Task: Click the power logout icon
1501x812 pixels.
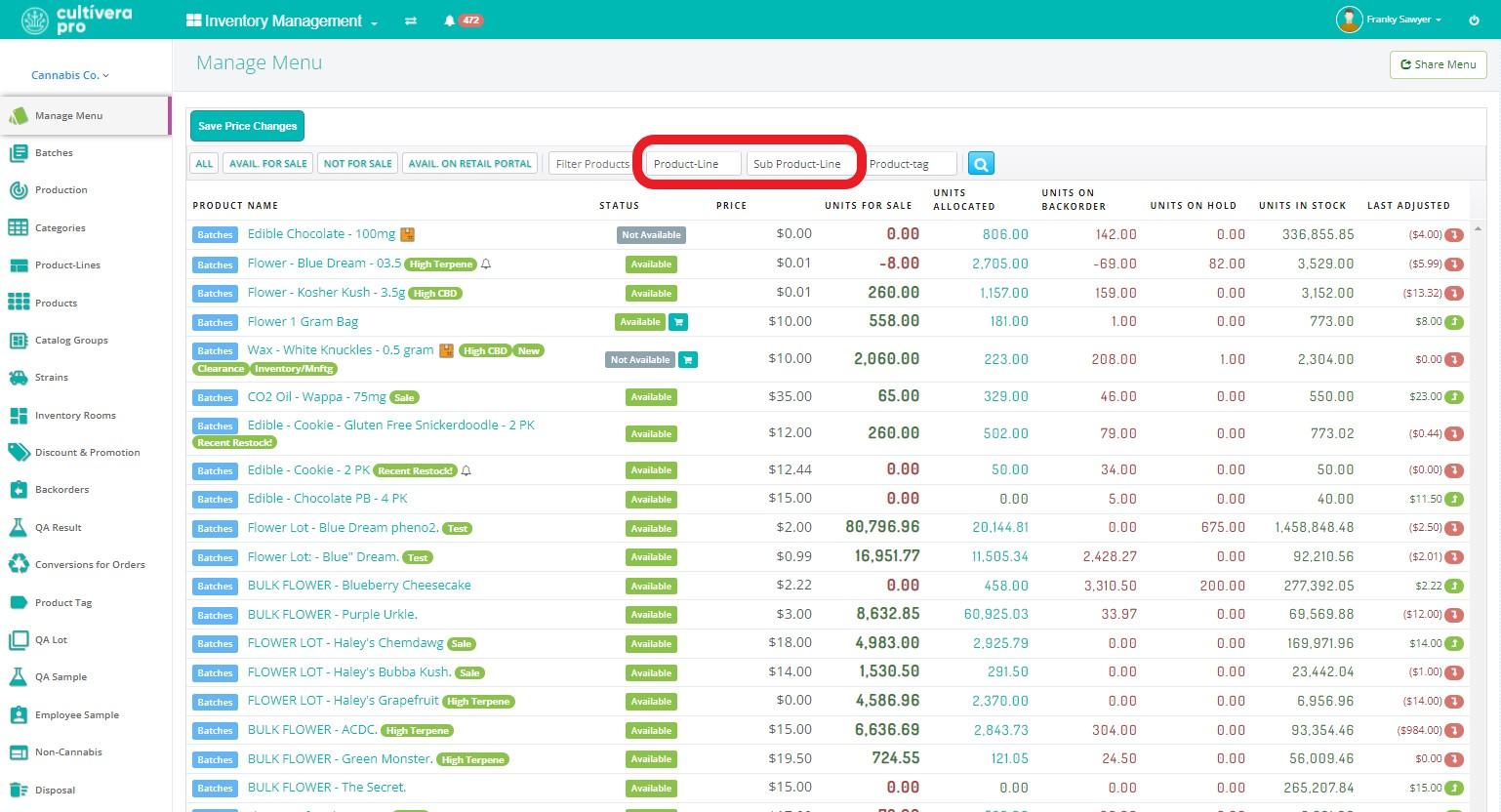Action: pyautogui.click(x=1474, y=20)
